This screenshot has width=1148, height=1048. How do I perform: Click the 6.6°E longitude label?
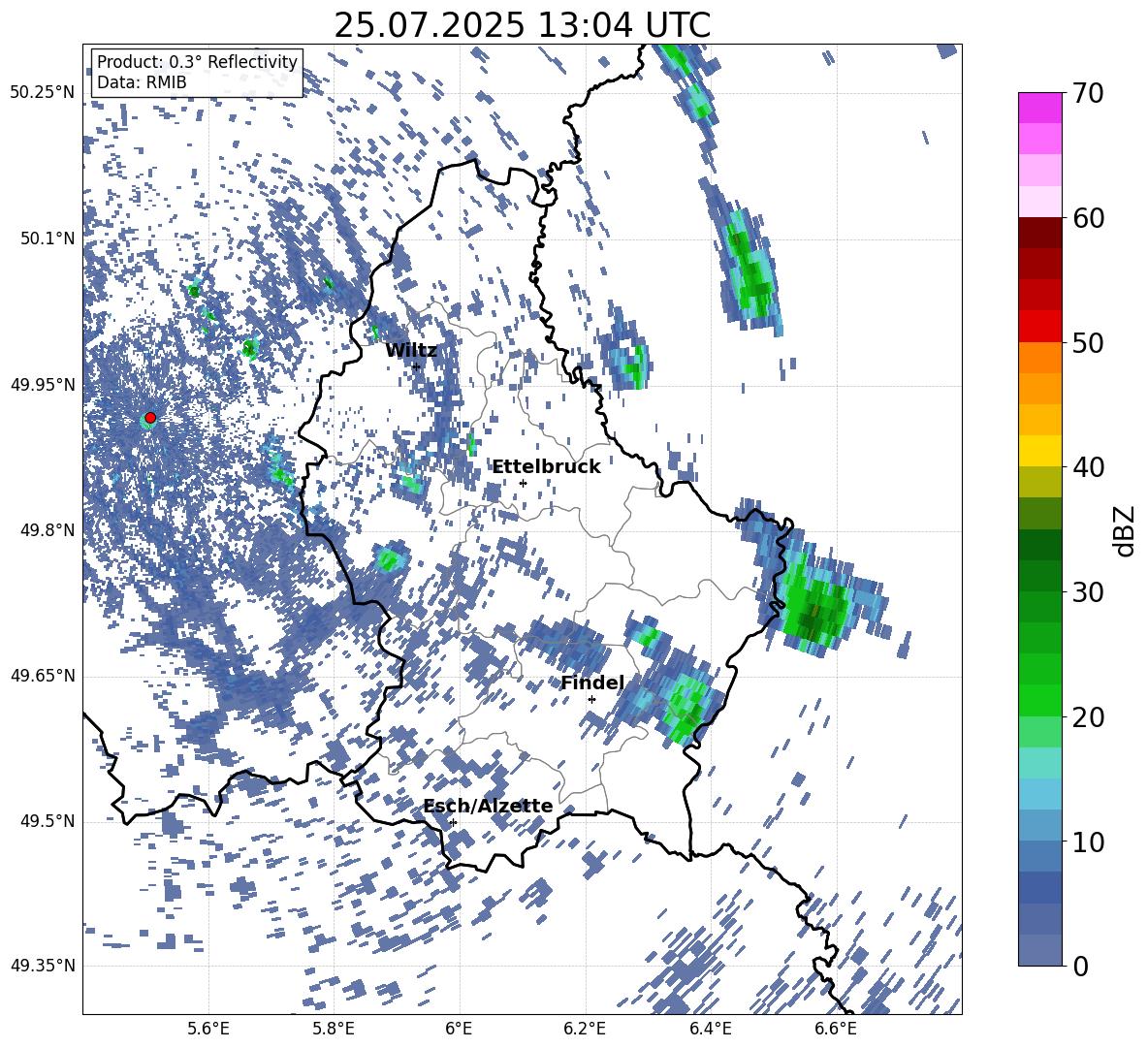click(836, 1029)
